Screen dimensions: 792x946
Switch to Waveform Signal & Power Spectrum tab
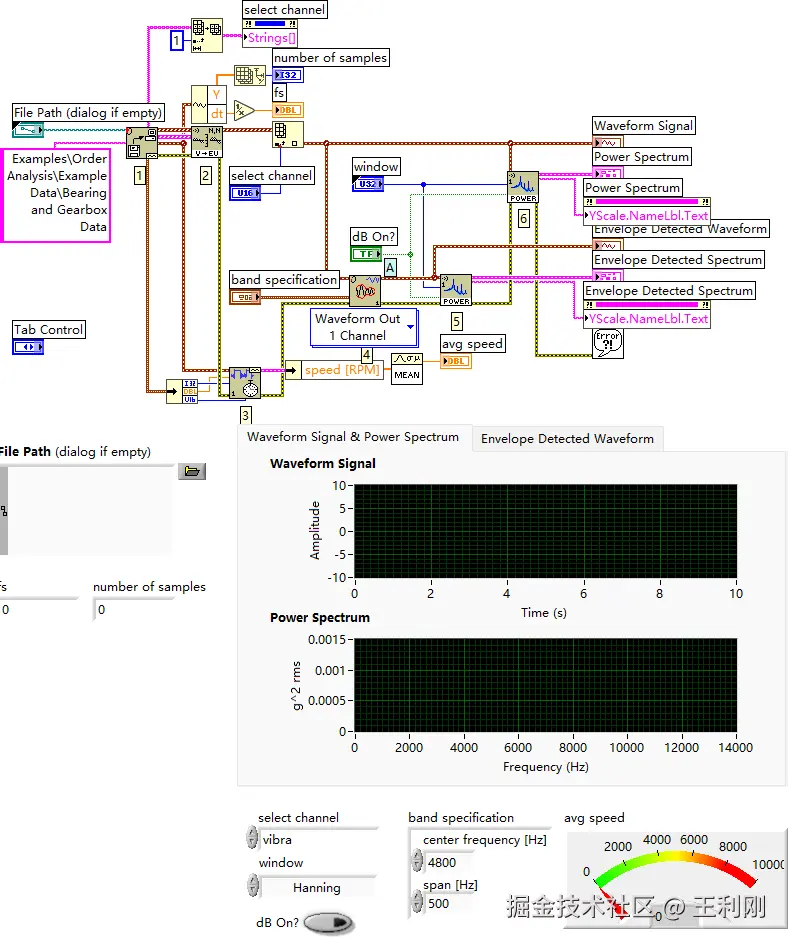pos(353,437)
